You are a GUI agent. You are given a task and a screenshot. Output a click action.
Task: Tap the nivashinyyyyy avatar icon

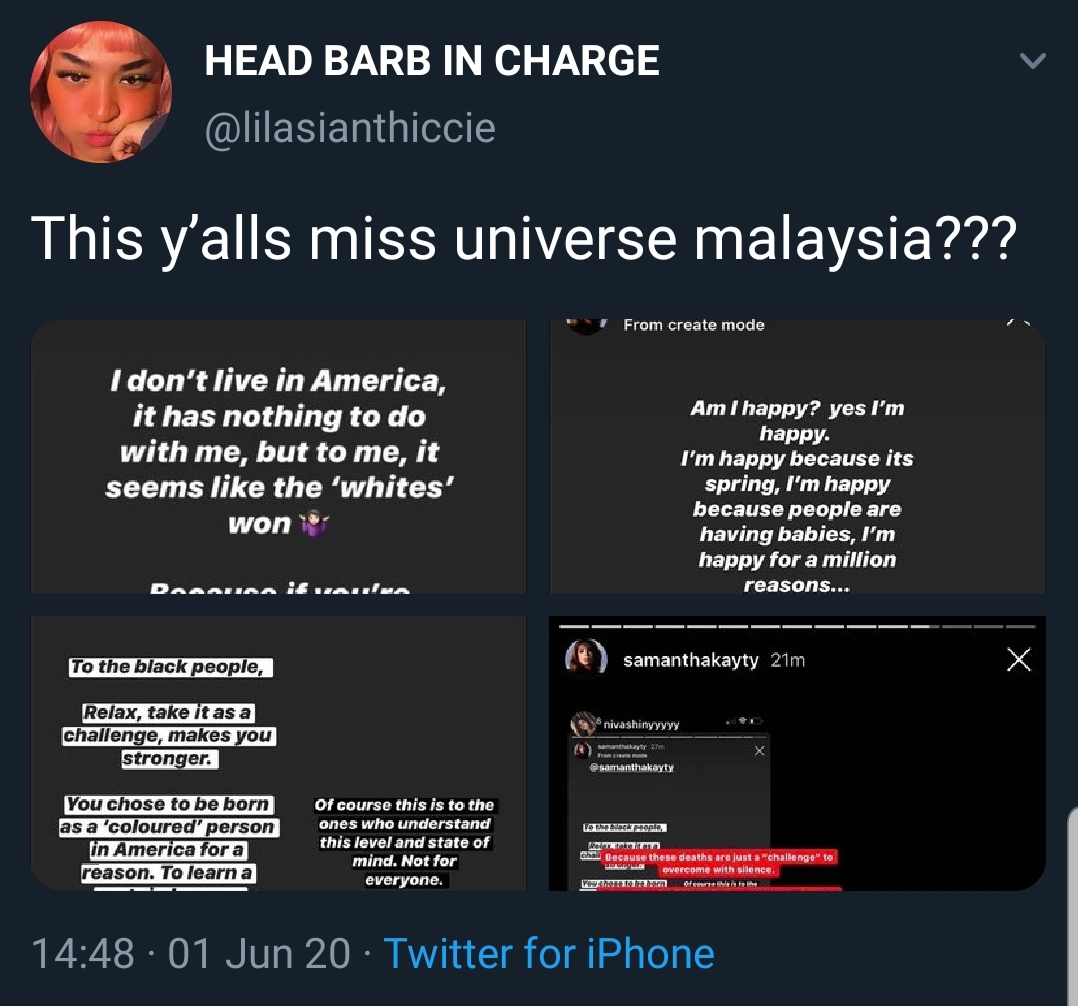click(x=583, y=723)
